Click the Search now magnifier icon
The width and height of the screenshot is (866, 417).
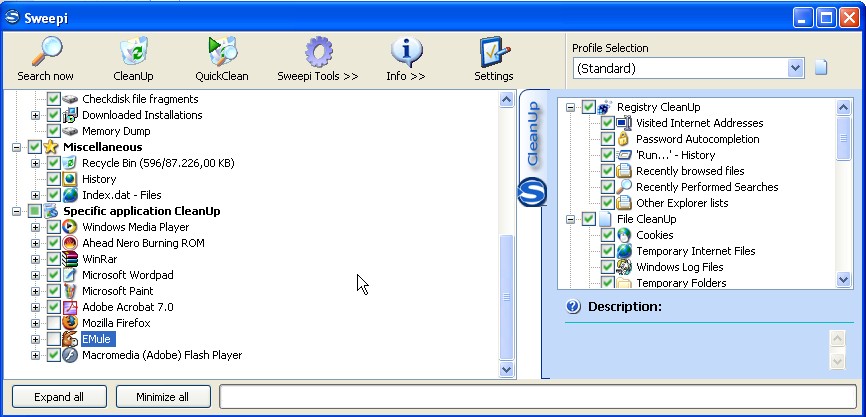46,51
